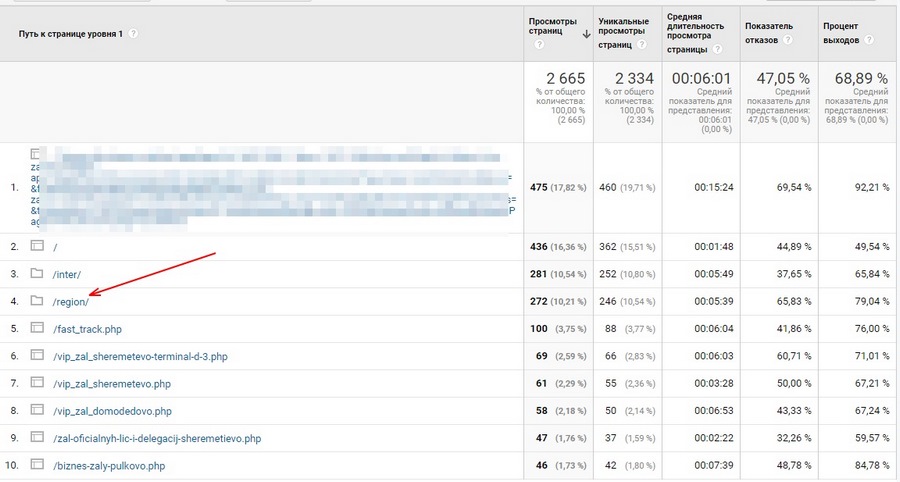Click bounce rate 50,00 % for vip_zal_sheremetevo.php

click(794, 383)
